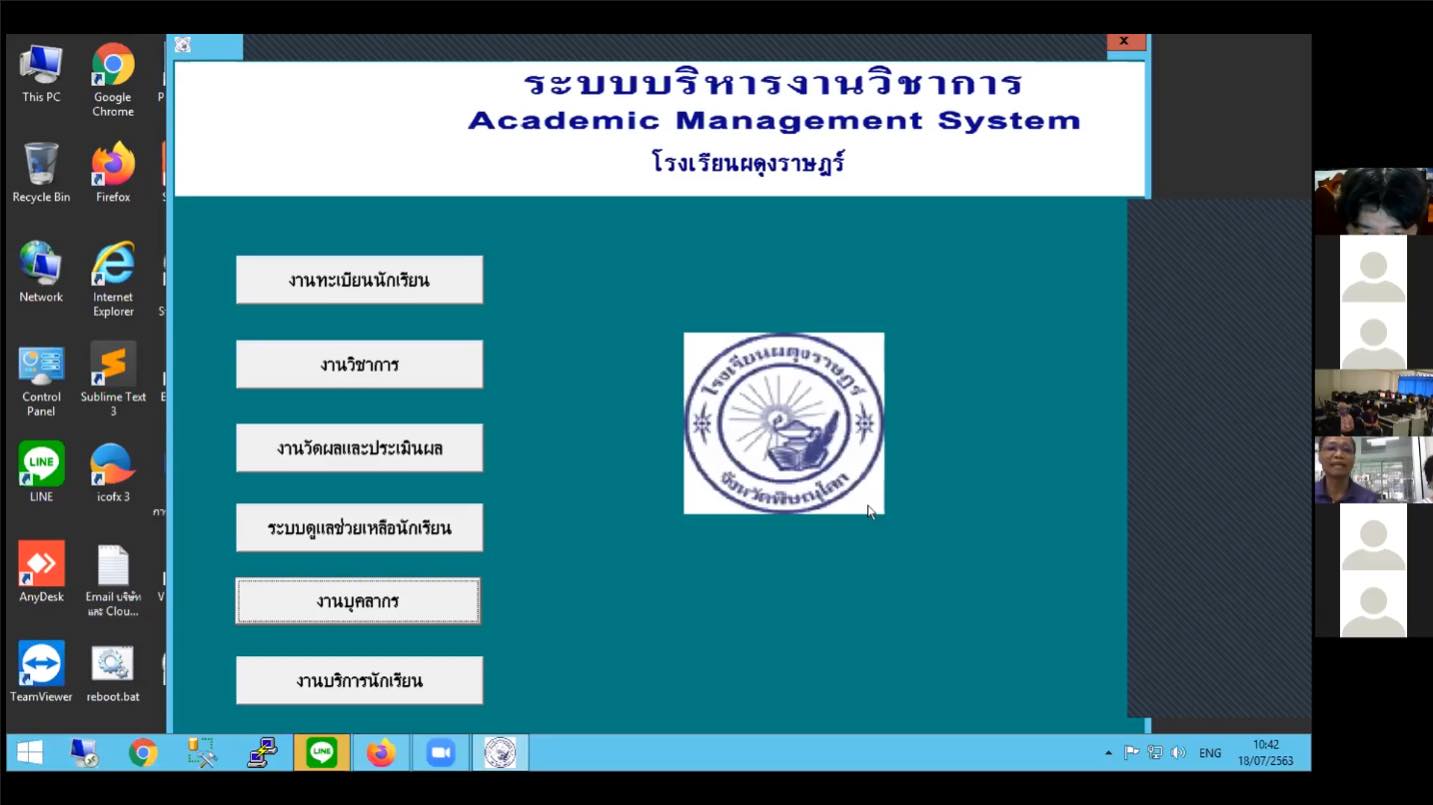Open งานบริการนักเรียน module
Image resolution: width=1433 pixels, height=805 pixels.
point(359,680)
